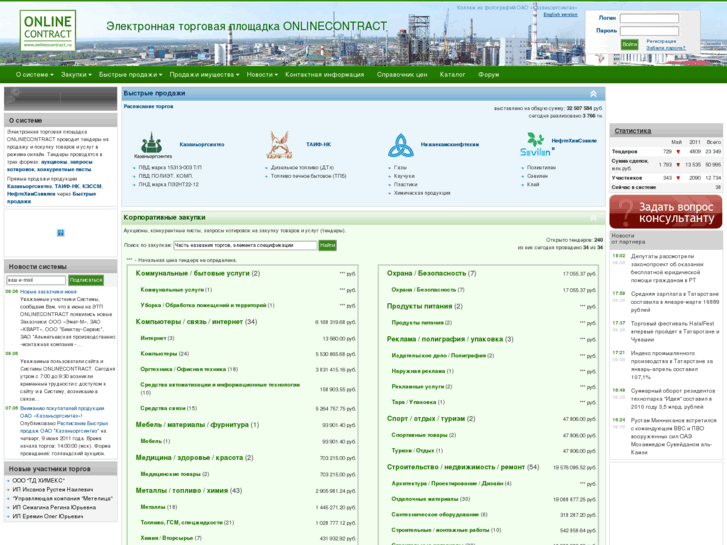Viewport: 727px width, 545px height.
Task: Open the ПВД марка 15313-003 product link
Action: (170, 167)
